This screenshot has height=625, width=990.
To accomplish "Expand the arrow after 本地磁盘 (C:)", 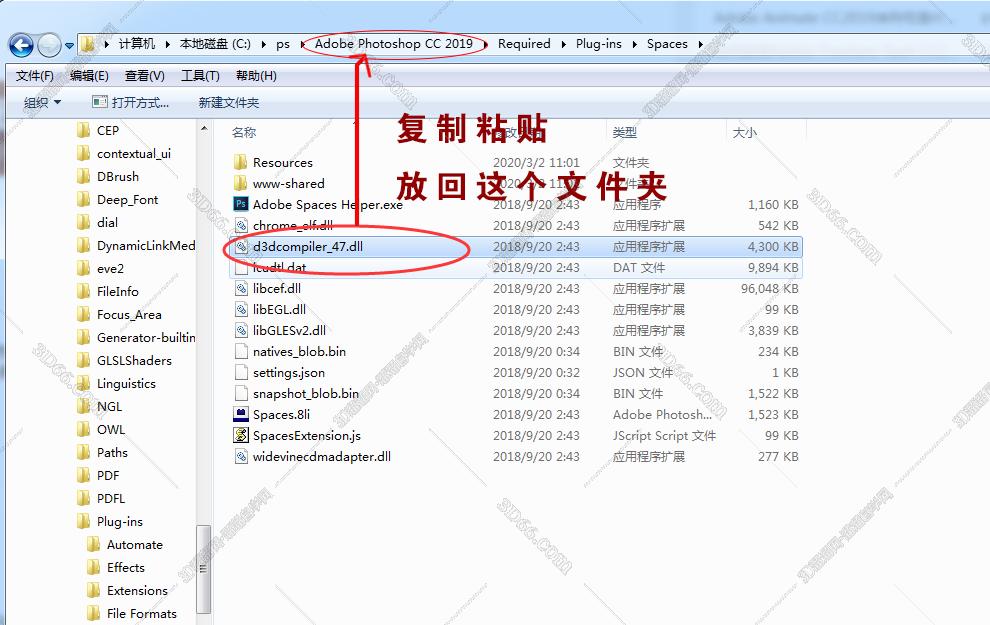I will point(263,44).
